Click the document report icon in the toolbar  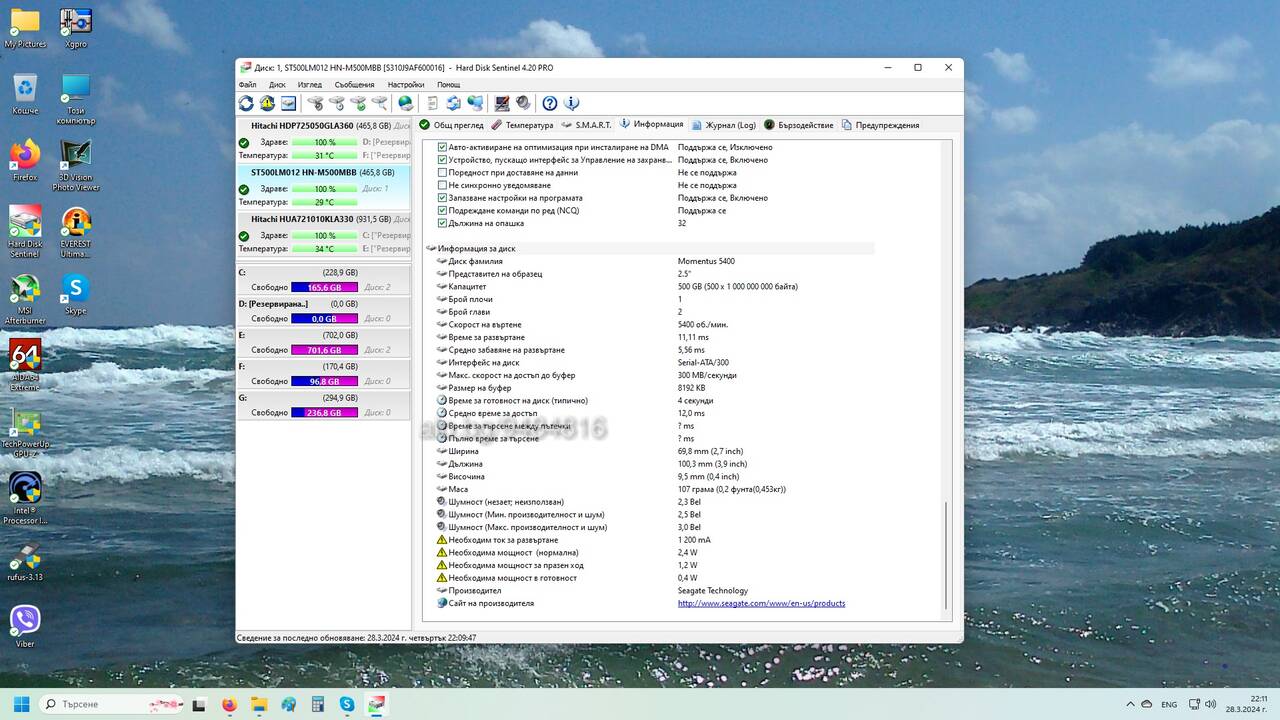pyautogui.click(x=432, y=103)
